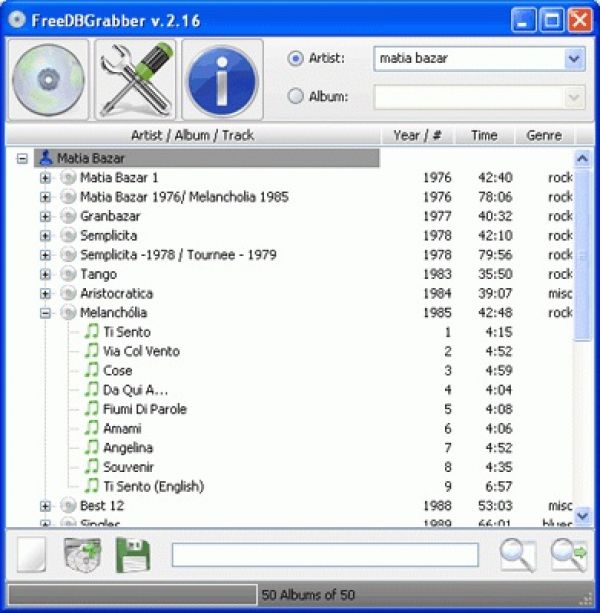Expand the Best 12 album
The height and width of the screenshot is (613, 600).
coord(45,506)
